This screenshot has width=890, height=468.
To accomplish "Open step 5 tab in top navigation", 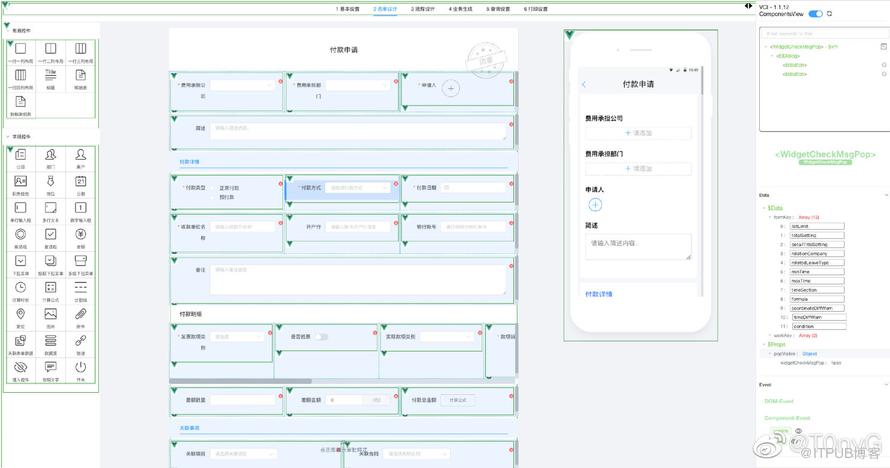I will [x=498, y=9].
